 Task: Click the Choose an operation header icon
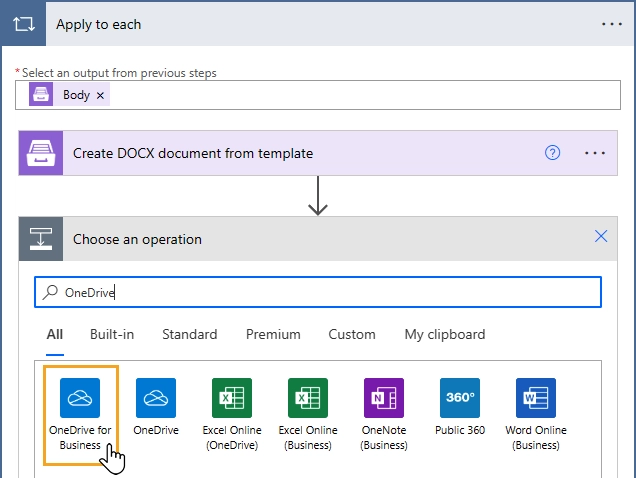pos(41,239)
